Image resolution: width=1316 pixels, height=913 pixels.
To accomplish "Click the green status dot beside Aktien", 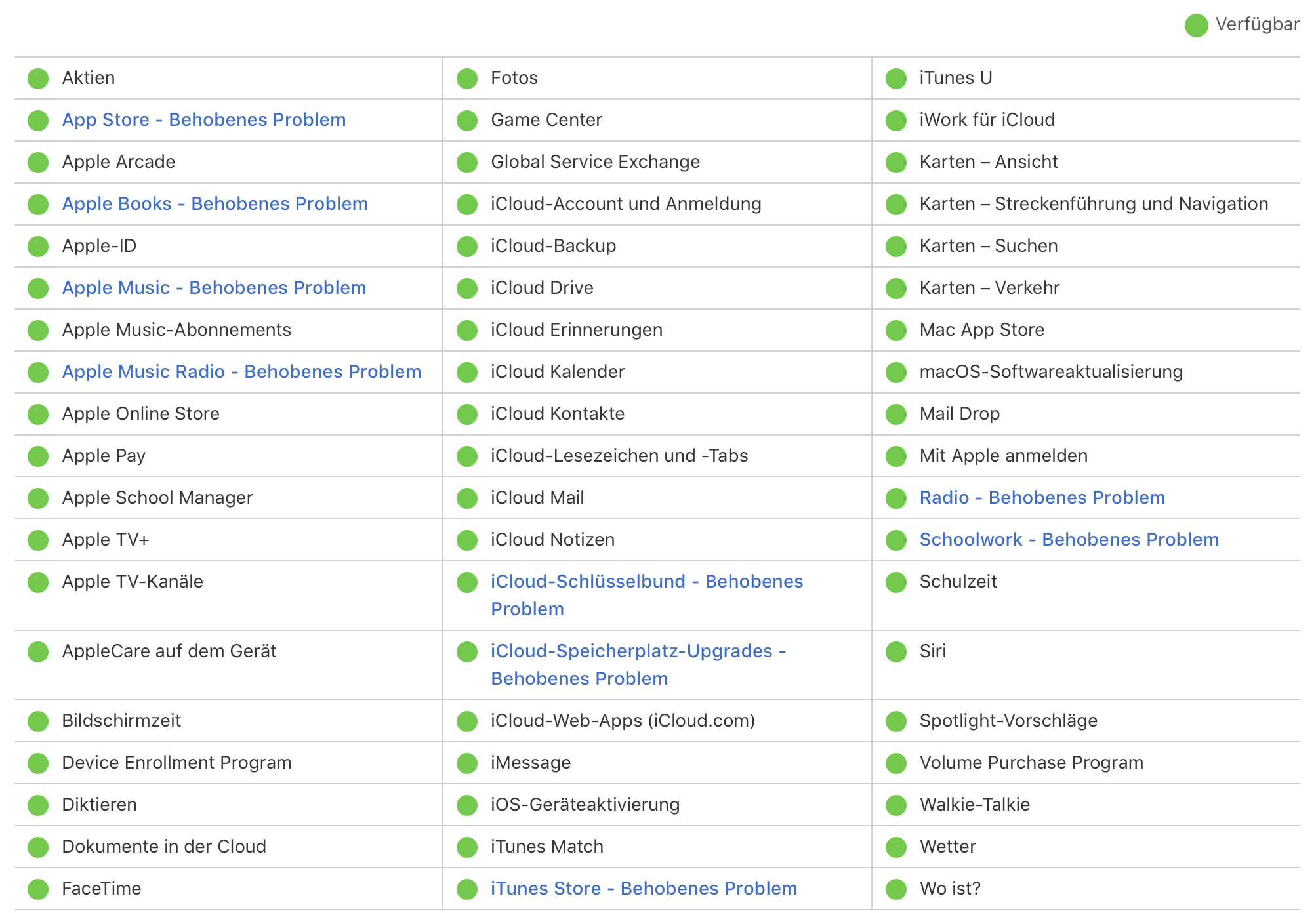I will (38, 79).
